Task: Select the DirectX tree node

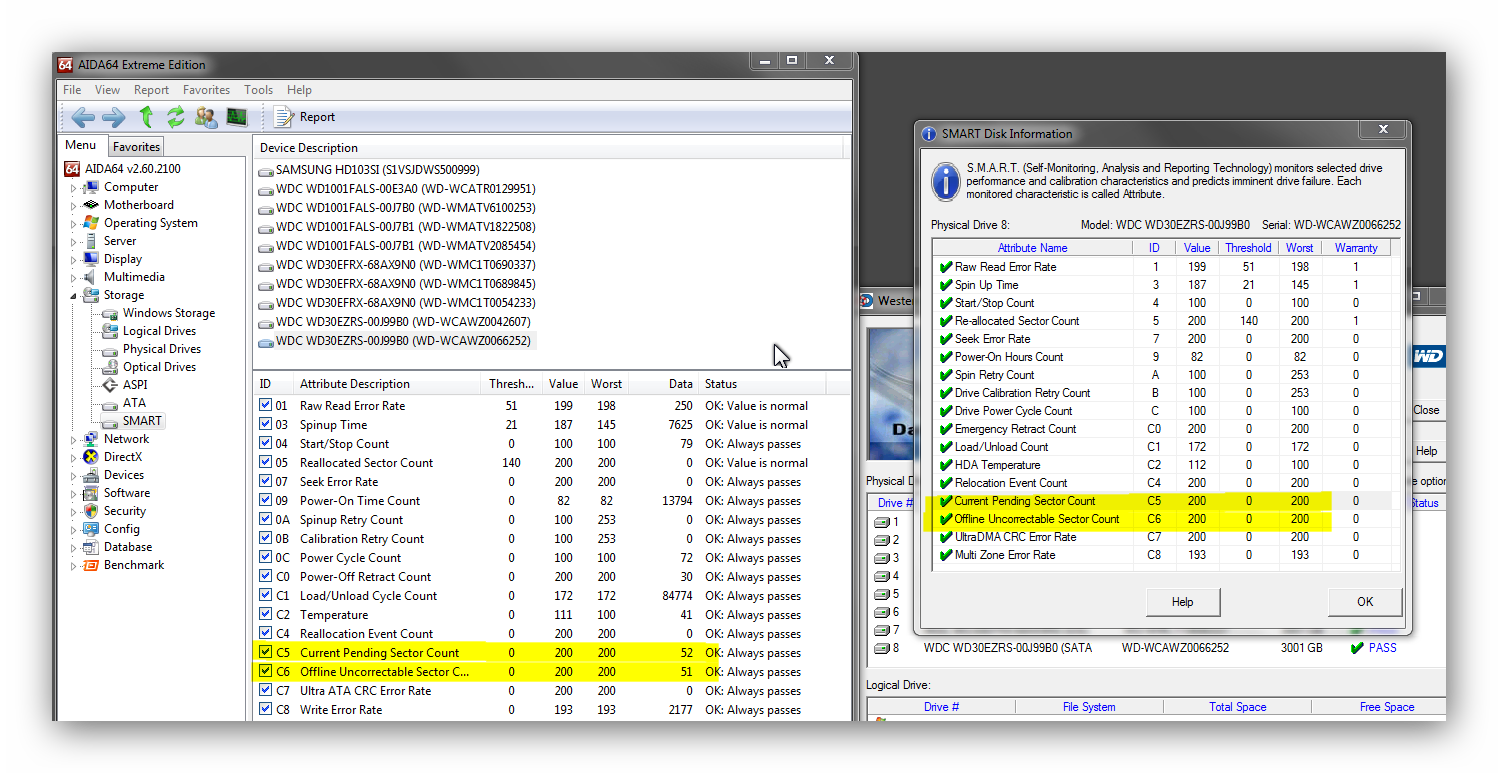Action: pyautogui.click(x=123, y=457)
